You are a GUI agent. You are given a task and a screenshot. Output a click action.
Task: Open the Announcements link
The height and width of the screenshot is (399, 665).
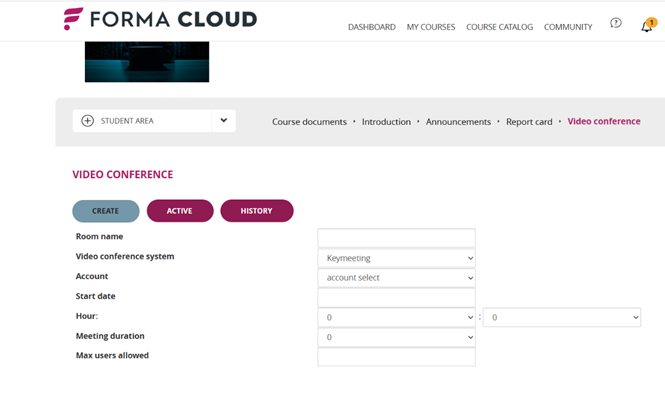(458, 122)
